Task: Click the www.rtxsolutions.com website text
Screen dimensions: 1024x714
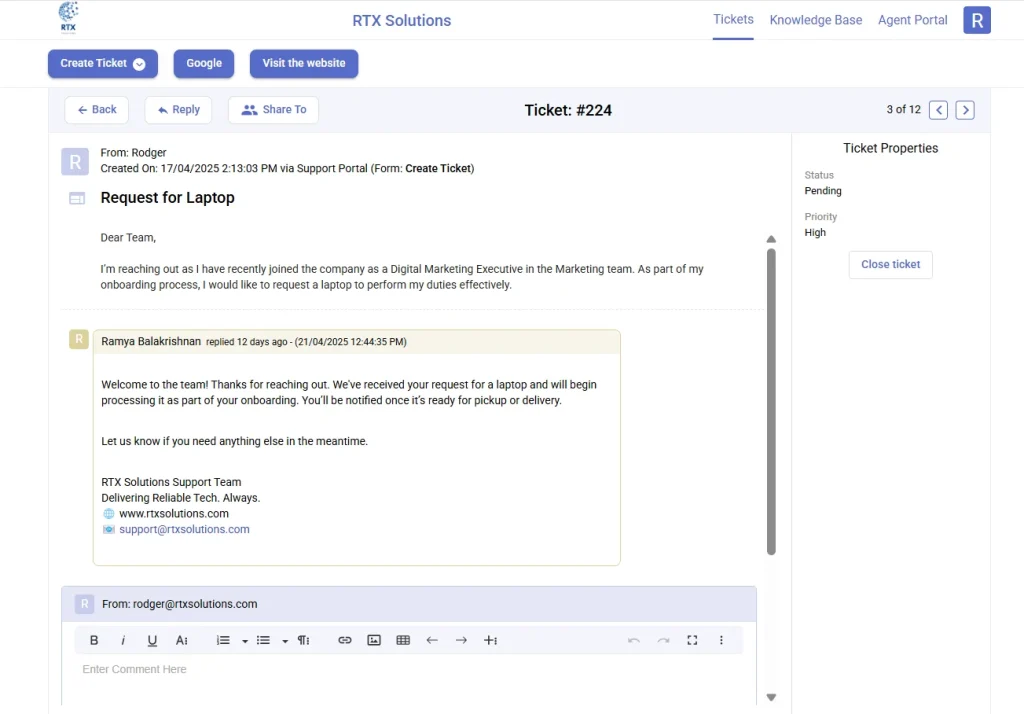Action: [x=174, y=513]
